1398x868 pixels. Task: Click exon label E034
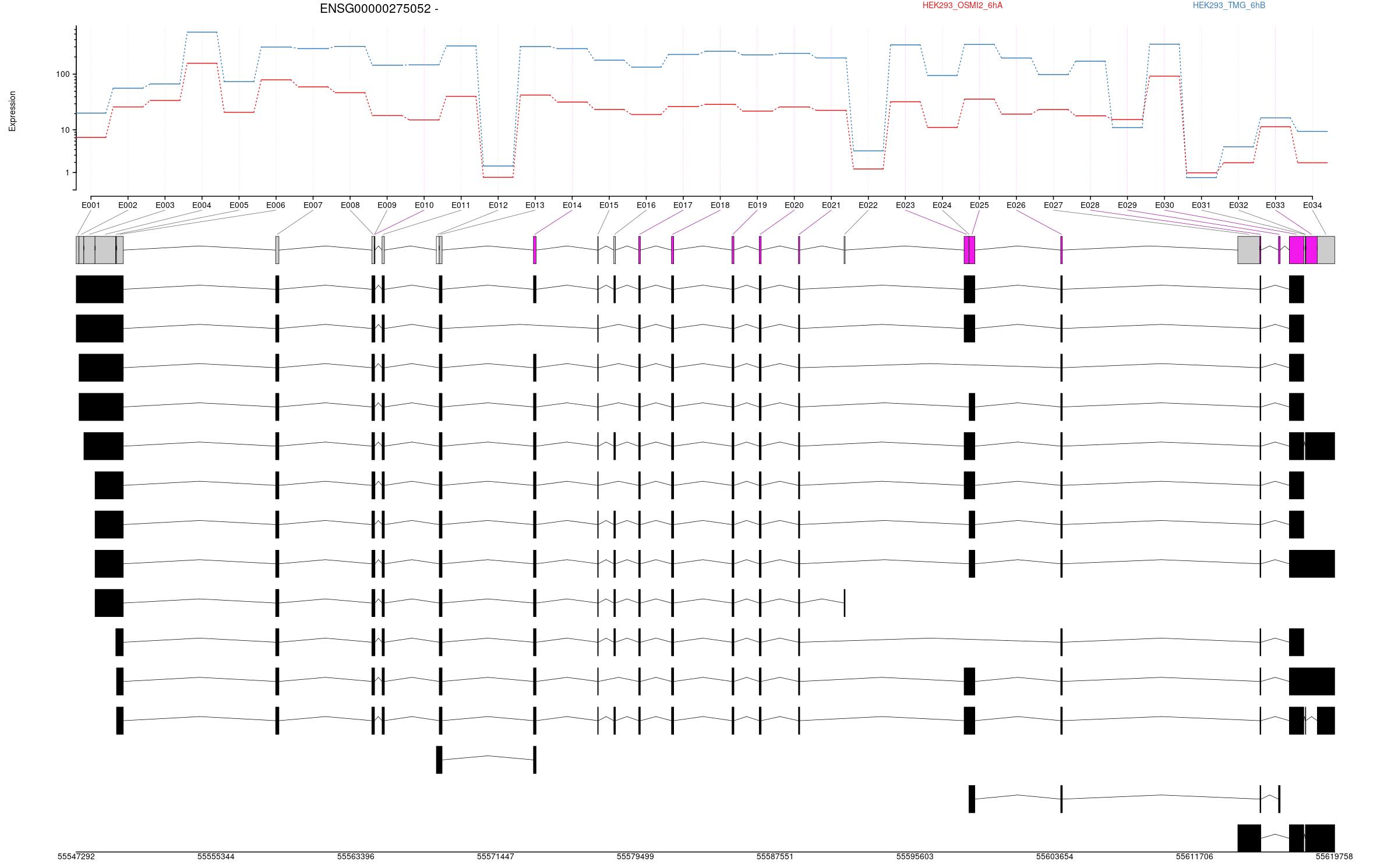tap(1312, 205)
